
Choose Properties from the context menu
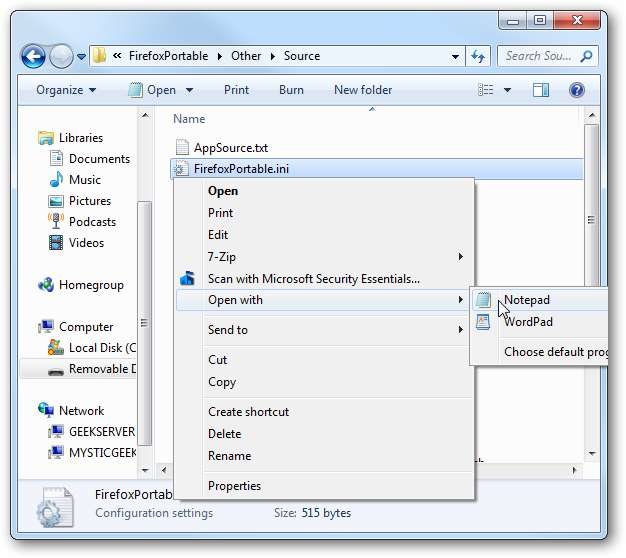(234, 486)
